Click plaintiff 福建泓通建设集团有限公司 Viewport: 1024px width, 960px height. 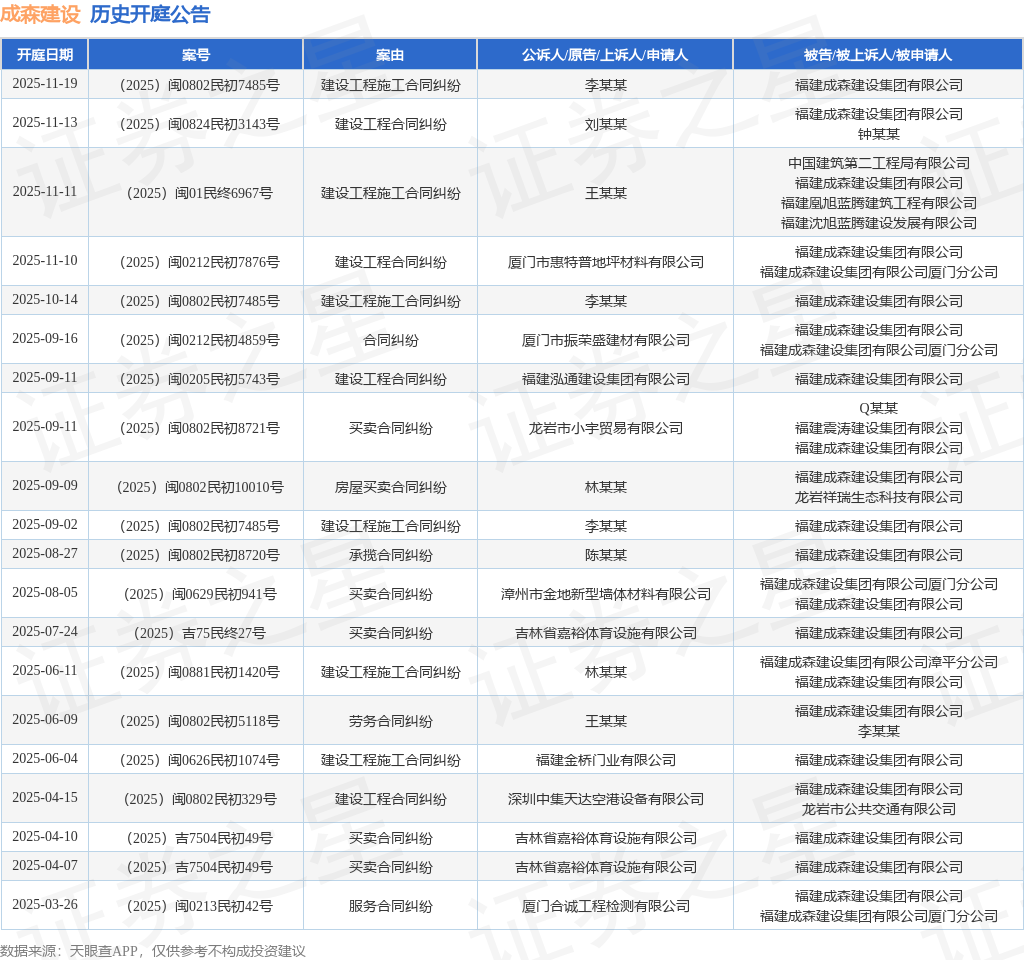[605, 379]
